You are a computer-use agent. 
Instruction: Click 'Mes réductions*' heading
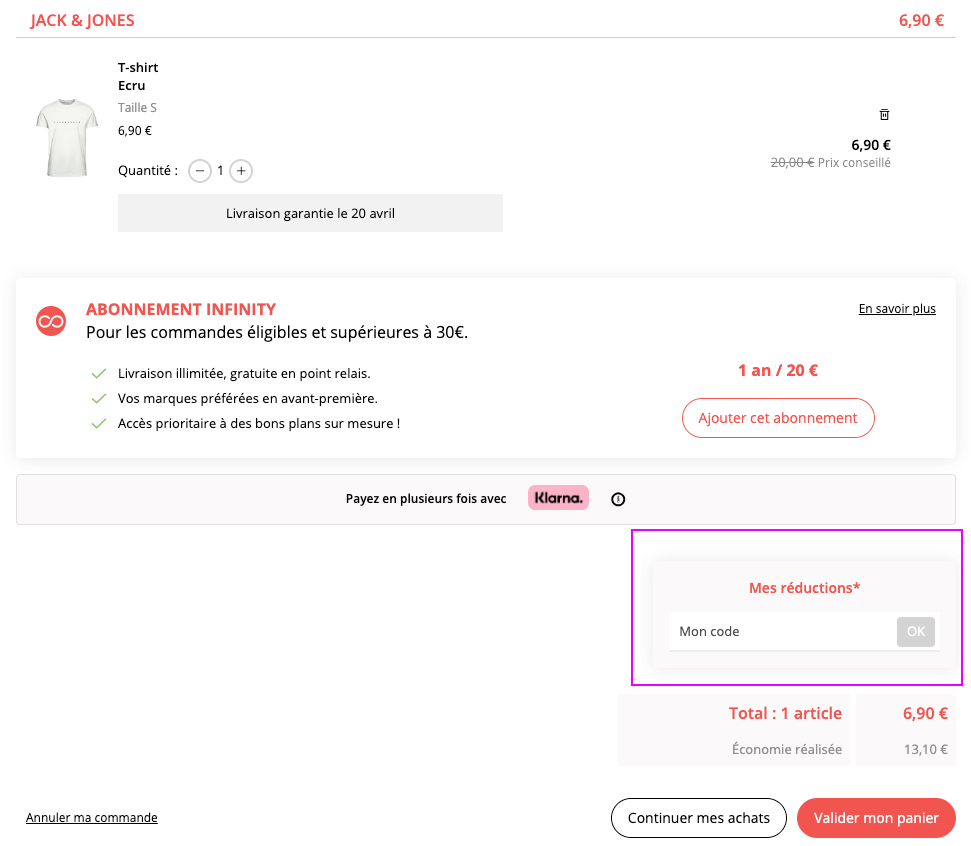tap(804, 588)
